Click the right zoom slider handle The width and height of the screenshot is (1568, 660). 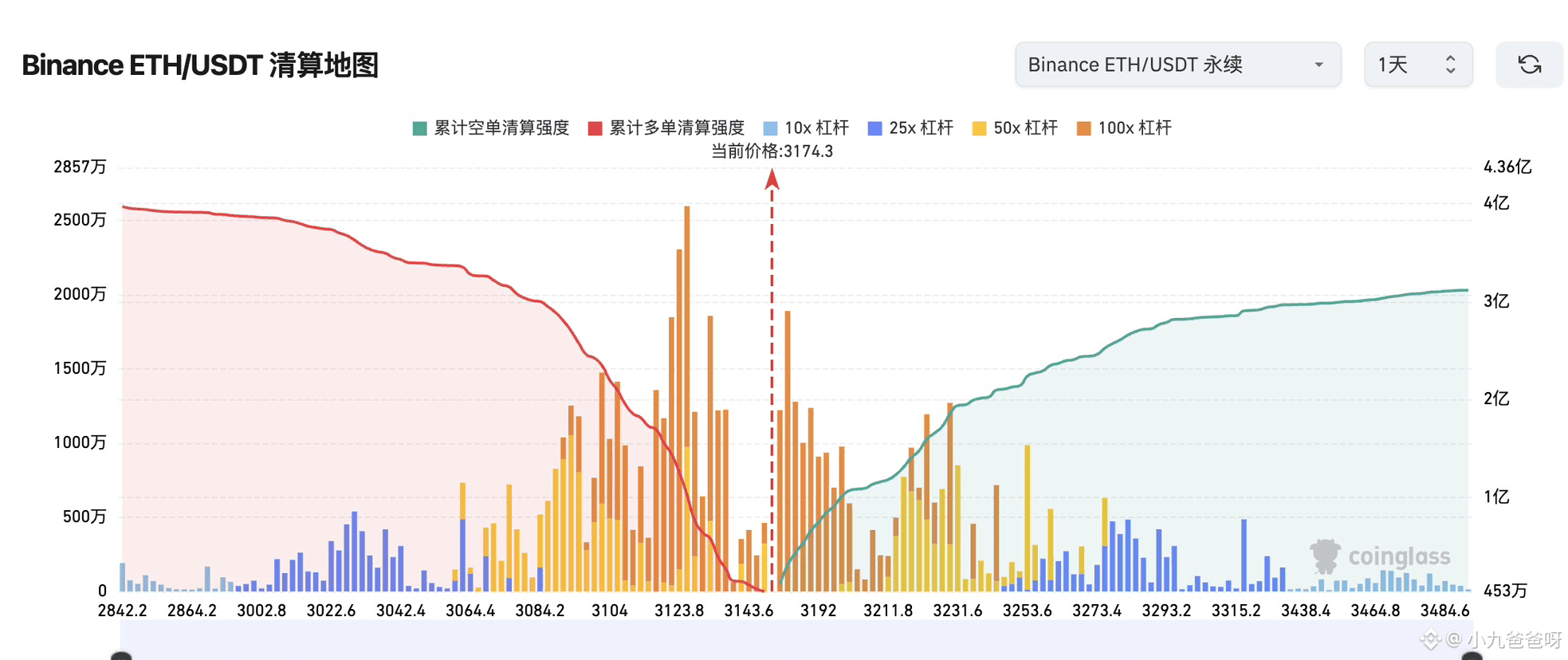[x=1472, y=656]
